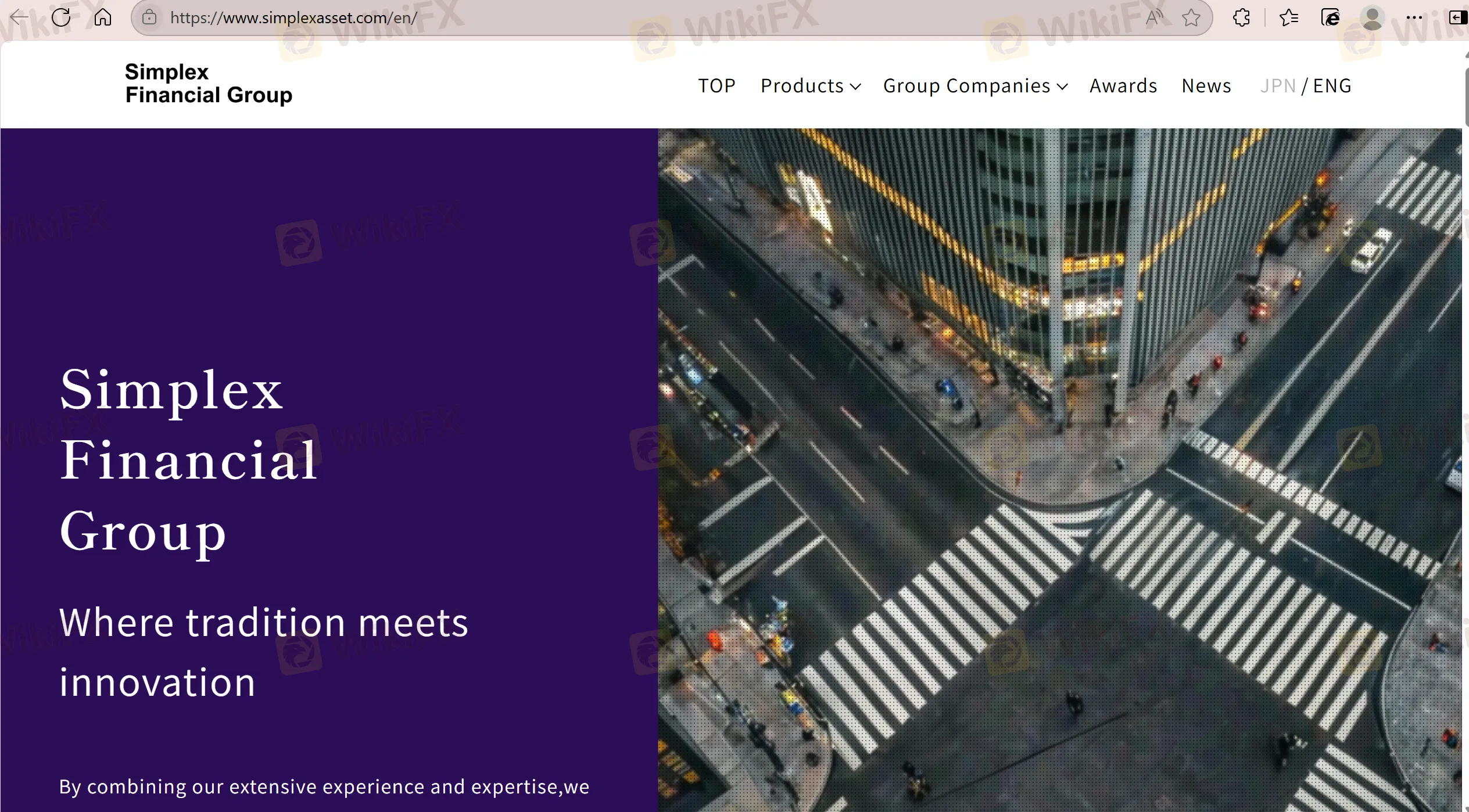Open the browser settings and more menu

point(1414,17)
